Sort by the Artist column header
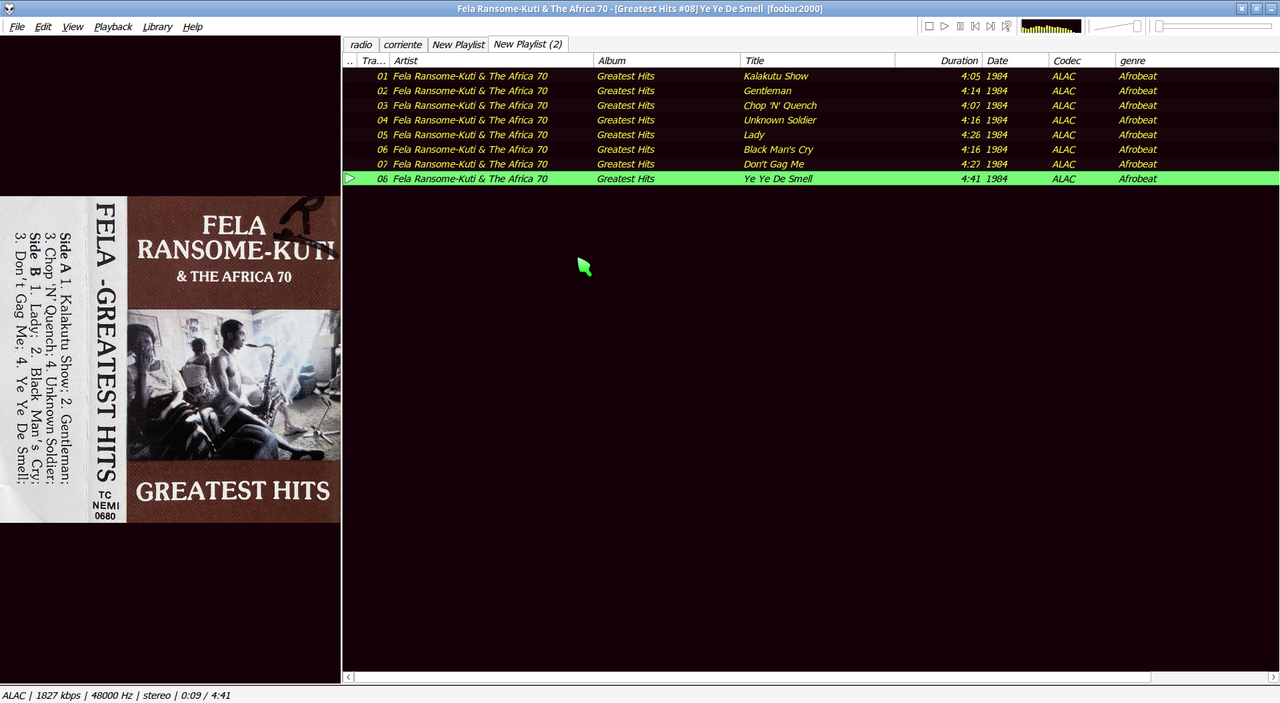This screenshot has width=1280, height=703. tap(491, 61)
